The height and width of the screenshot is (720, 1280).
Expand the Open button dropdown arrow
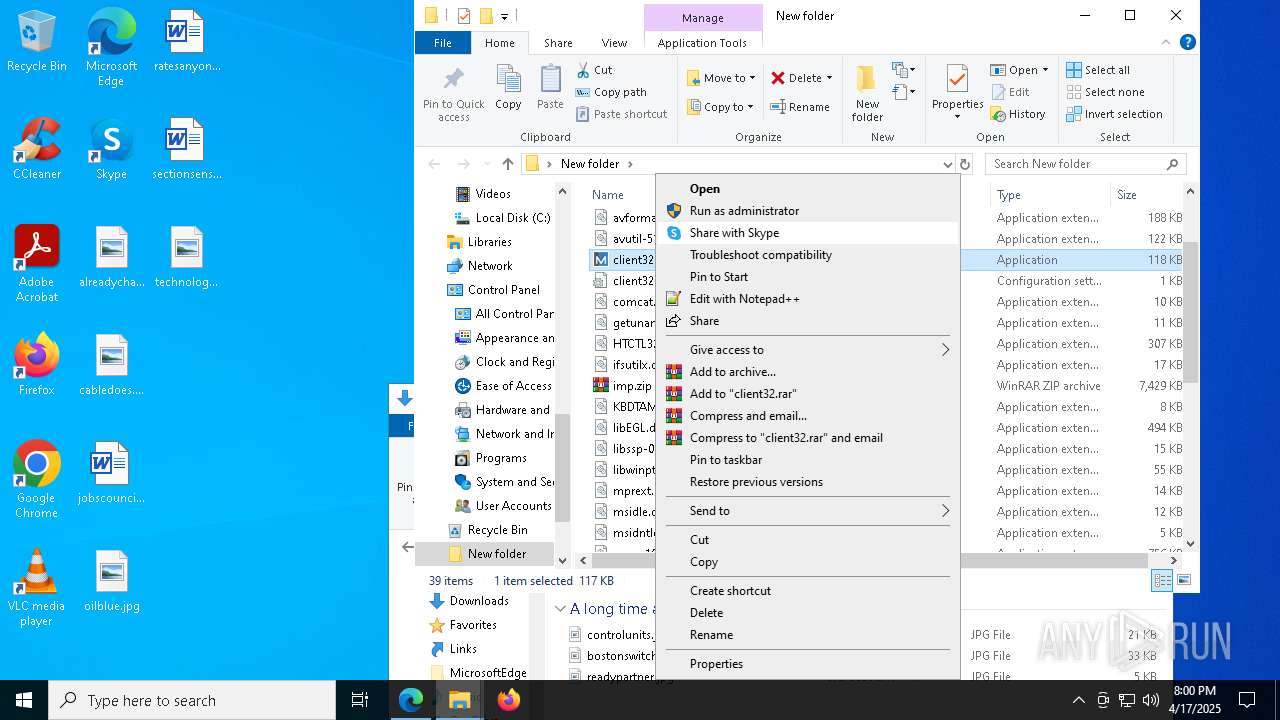[x=1045, y=70]
